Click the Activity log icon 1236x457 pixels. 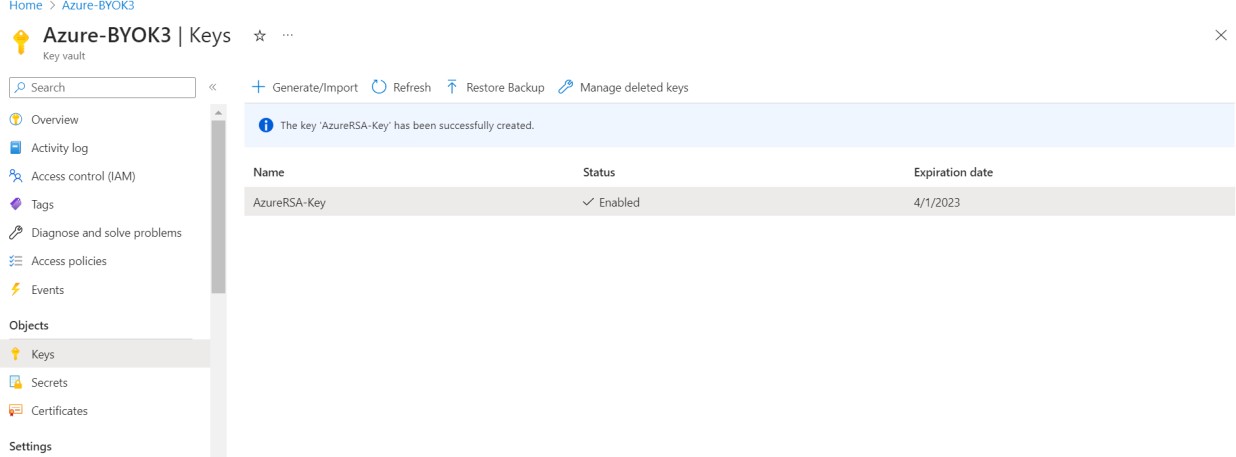[15, 147]
